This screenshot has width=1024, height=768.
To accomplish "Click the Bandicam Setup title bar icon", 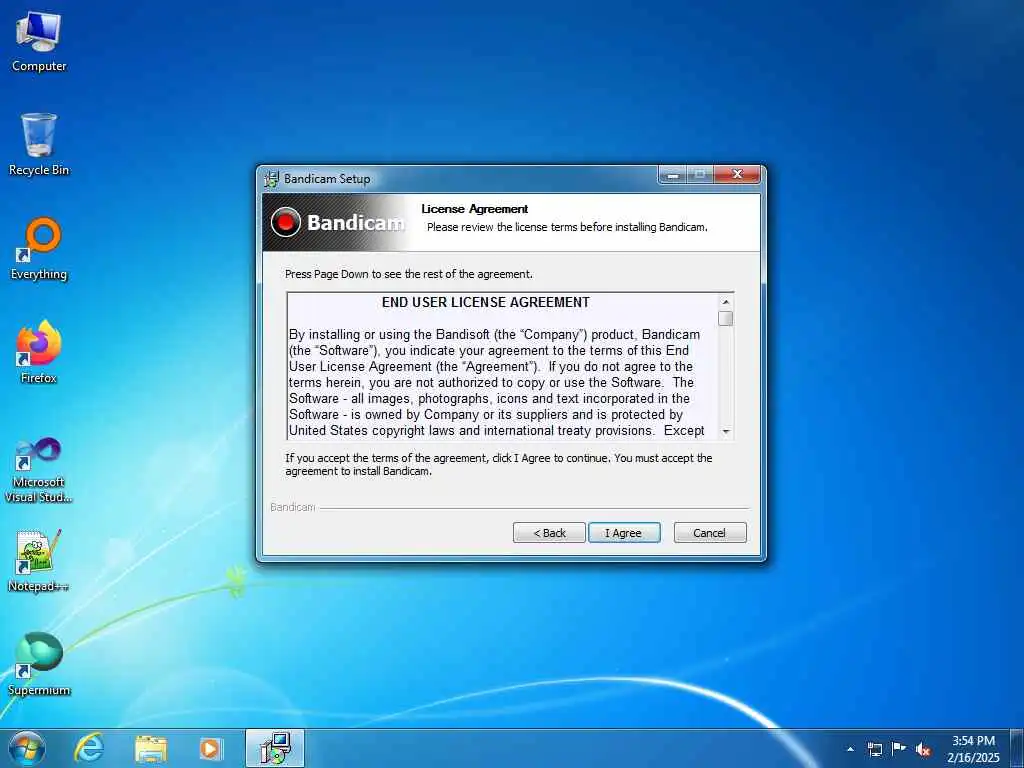I will [x=271, y=179].
